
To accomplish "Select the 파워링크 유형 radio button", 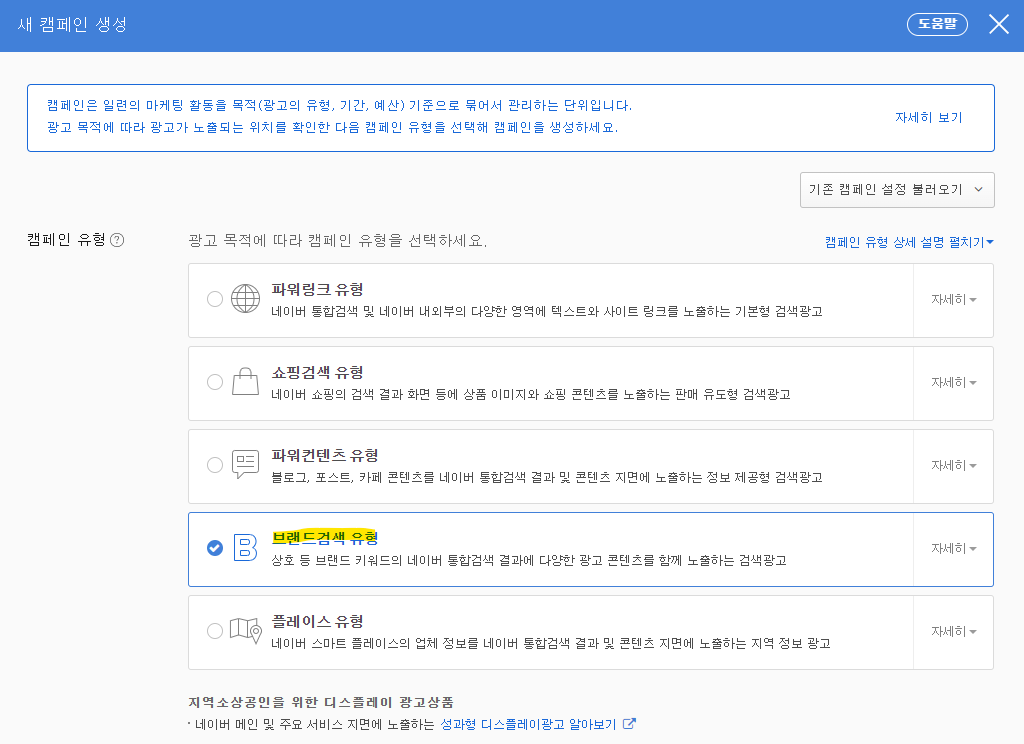I will pyautogui.click(x=215, y=299).
